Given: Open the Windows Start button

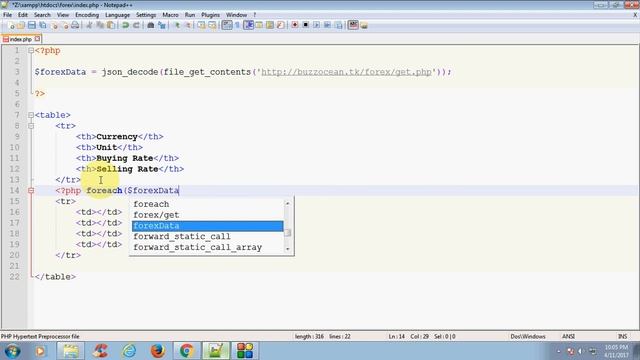Looking at the screenshot, I should click(x=12, y=351).
